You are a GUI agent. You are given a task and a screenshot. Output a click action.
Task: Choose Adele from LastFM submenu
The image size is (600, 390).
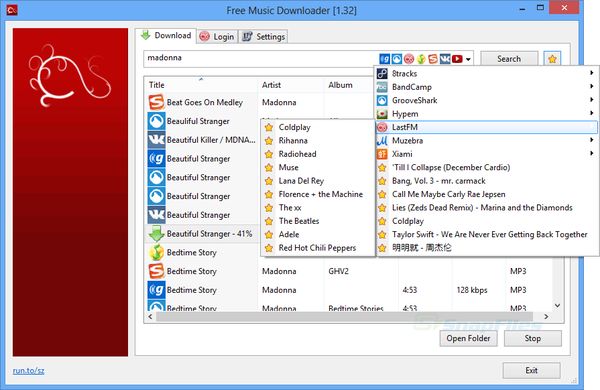point(318,234)
